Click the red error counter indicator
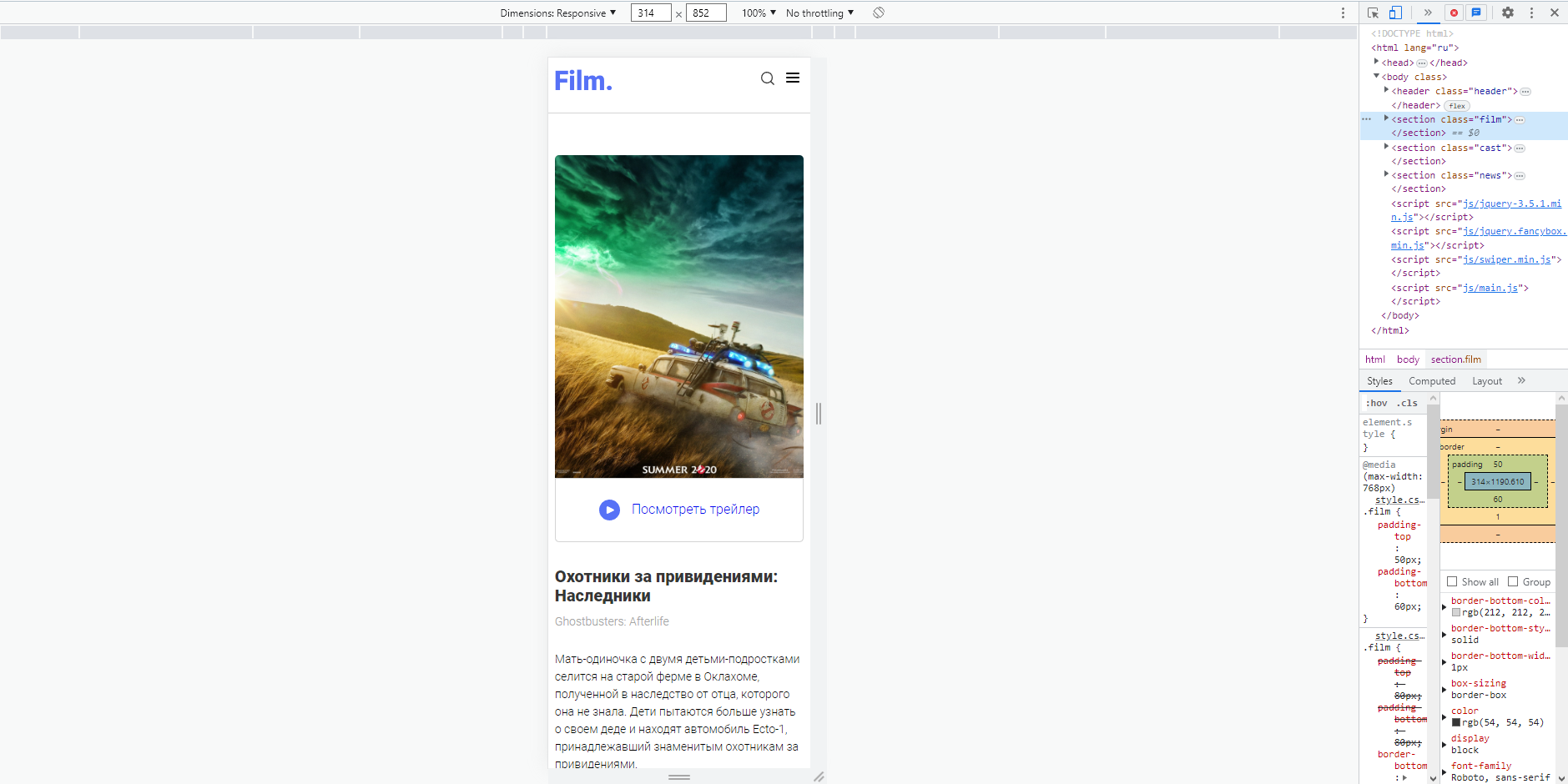The width and height of the screenshot is (1568, 784). pos(1454,13)
